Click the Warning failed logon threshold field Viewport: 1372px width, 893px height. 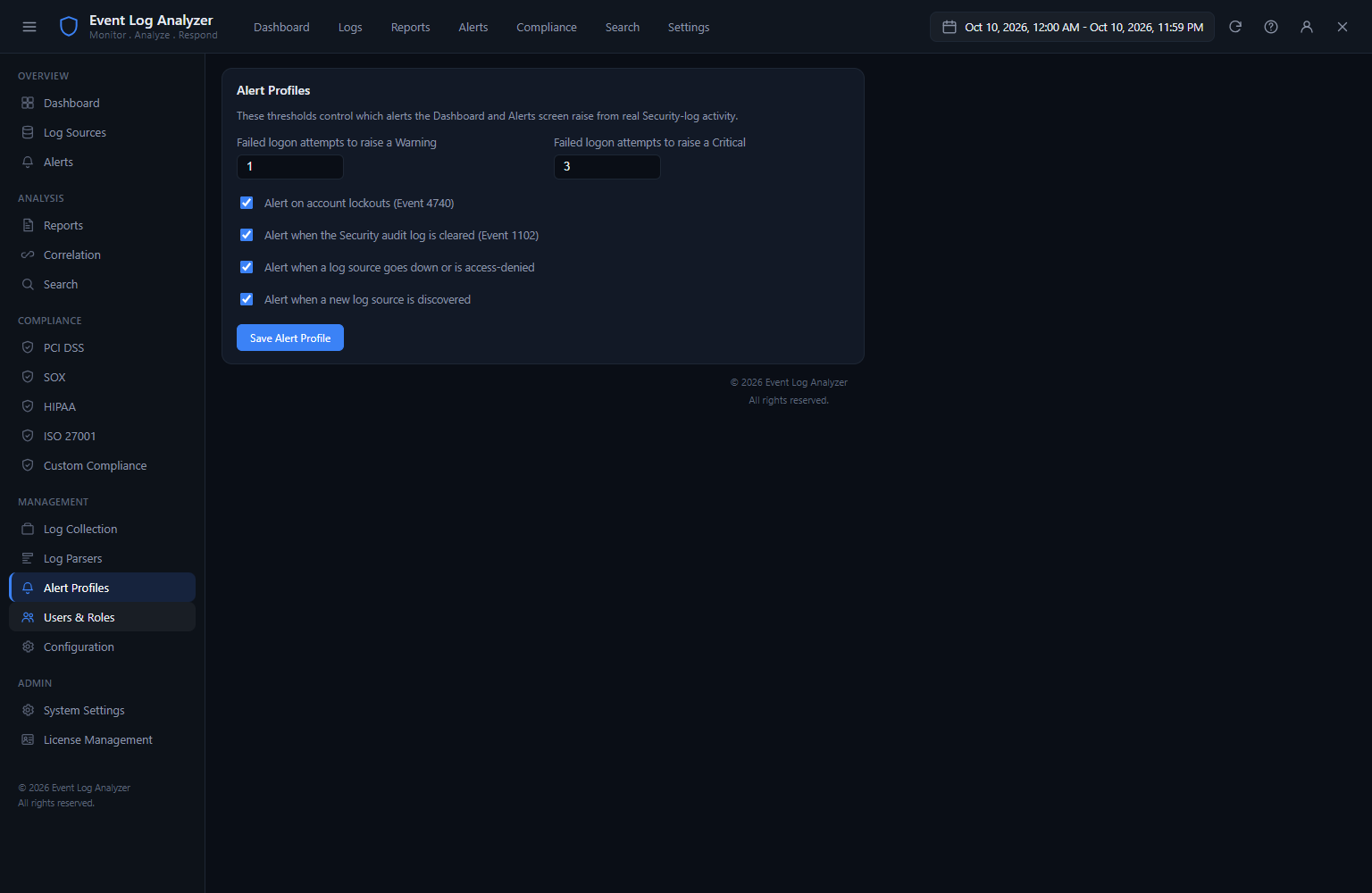(290, 167)
